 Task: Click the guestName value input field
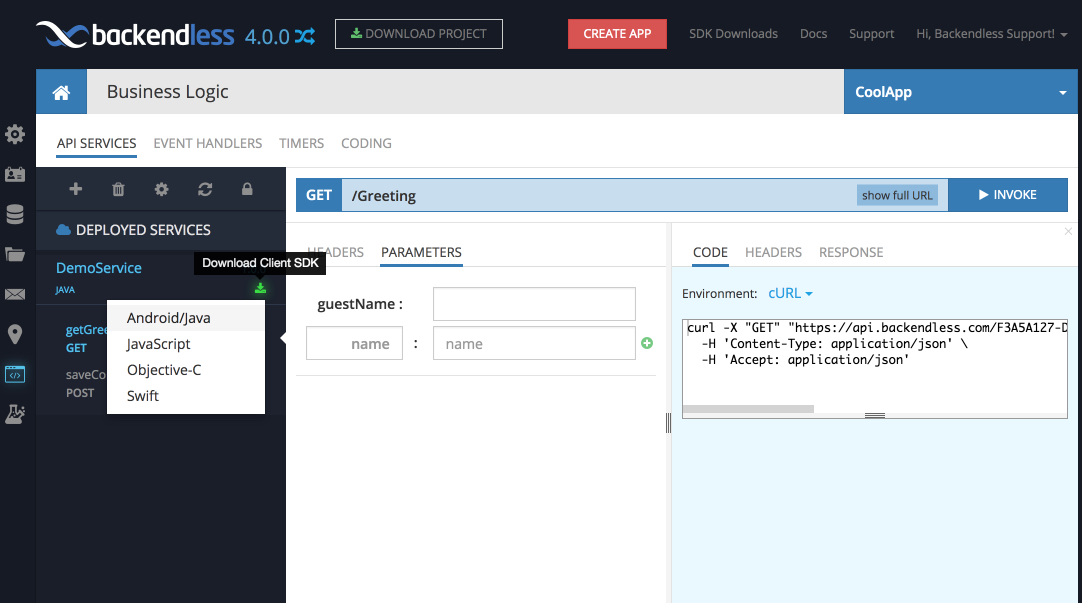pos(534,304)
